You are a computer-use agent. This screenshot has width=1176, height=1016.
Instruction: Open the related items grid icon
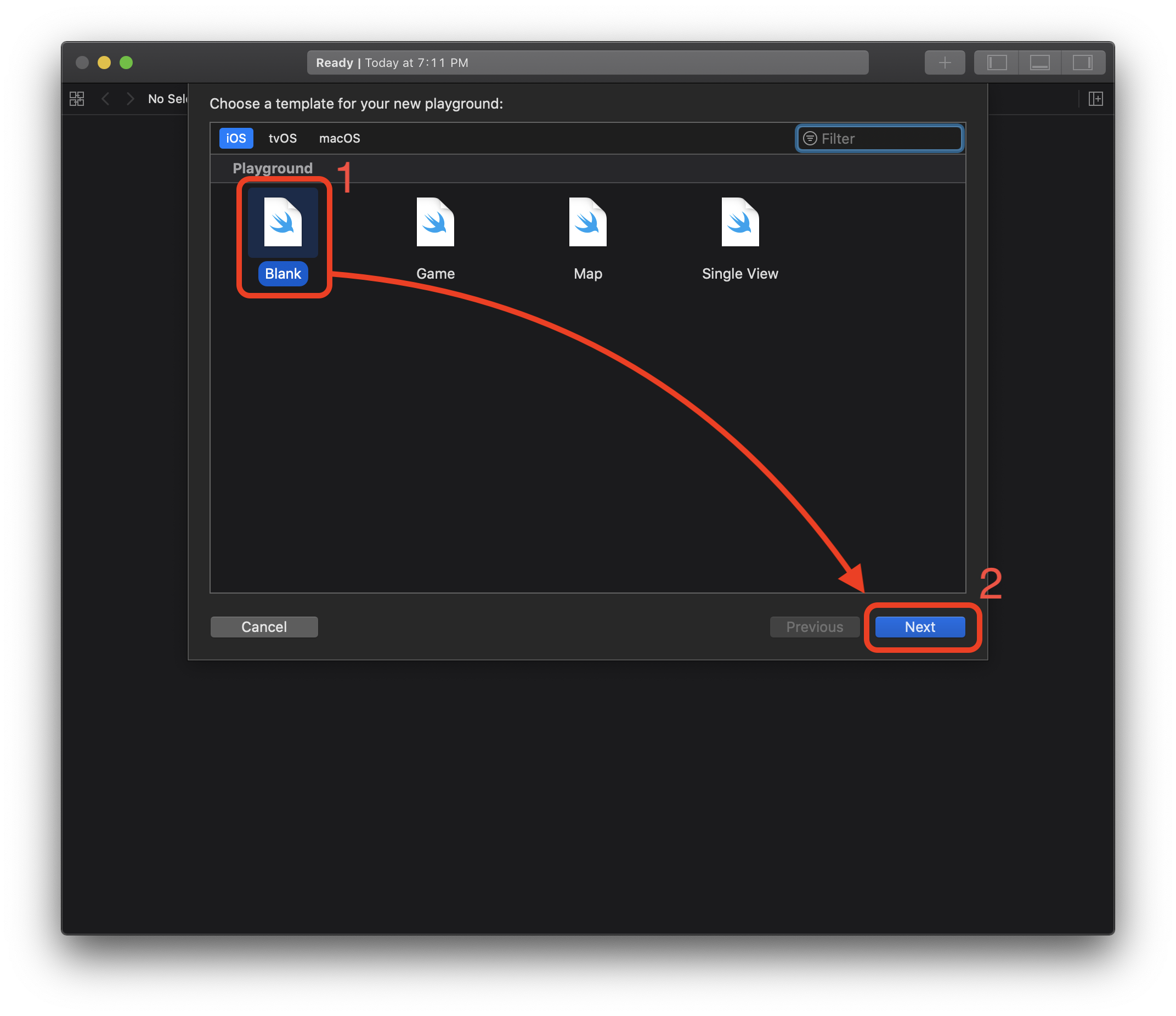click(x=77, y=99)
